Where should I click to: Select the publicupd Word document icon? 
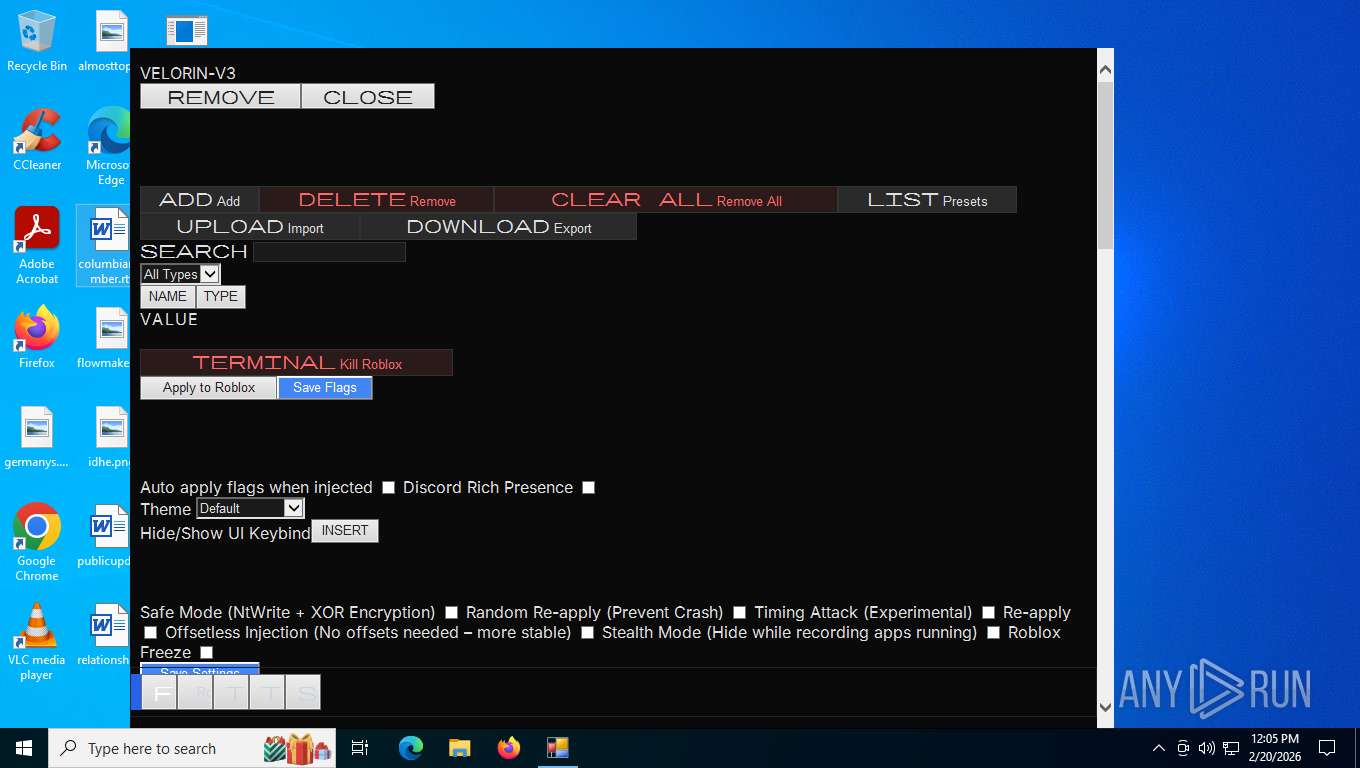(x=104, y=536)
